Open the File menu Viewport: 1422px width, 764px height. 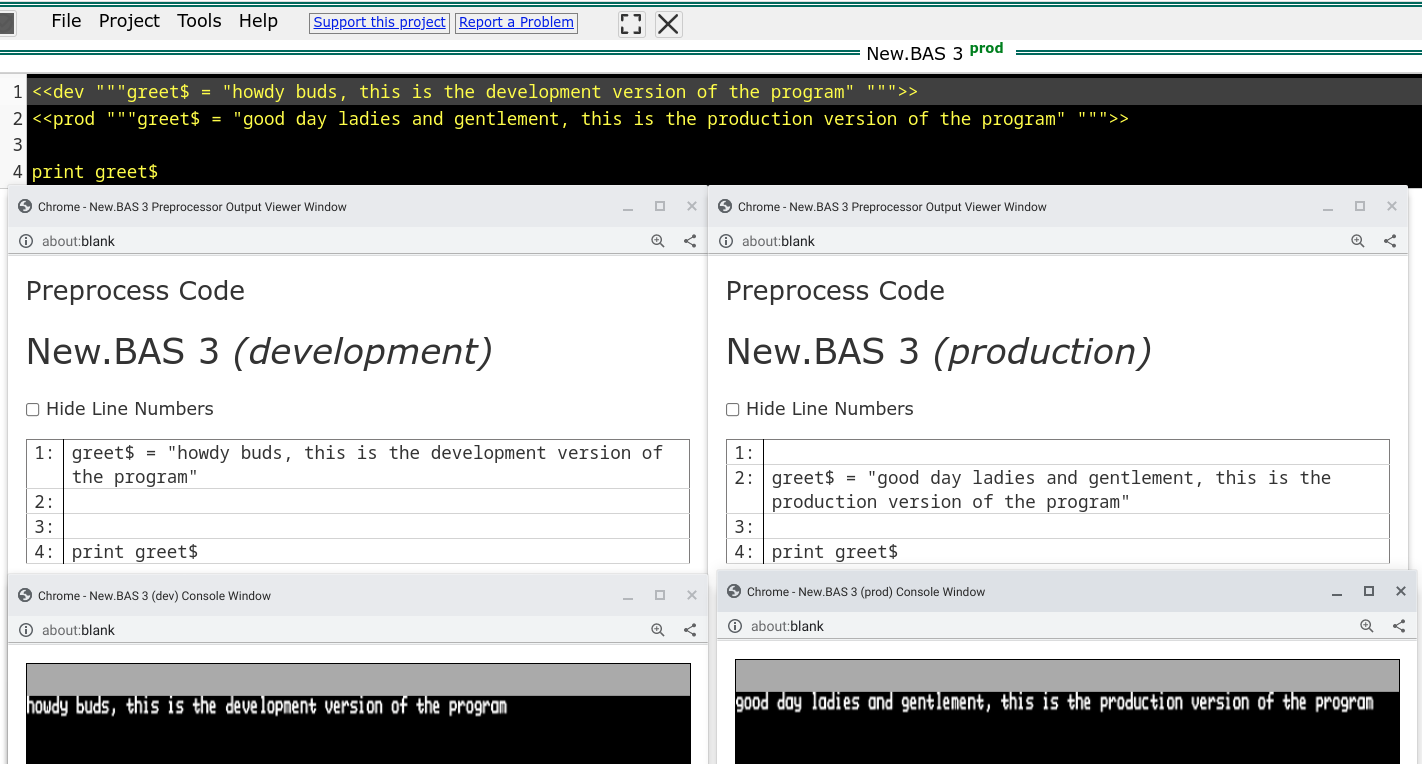point(66,21)
